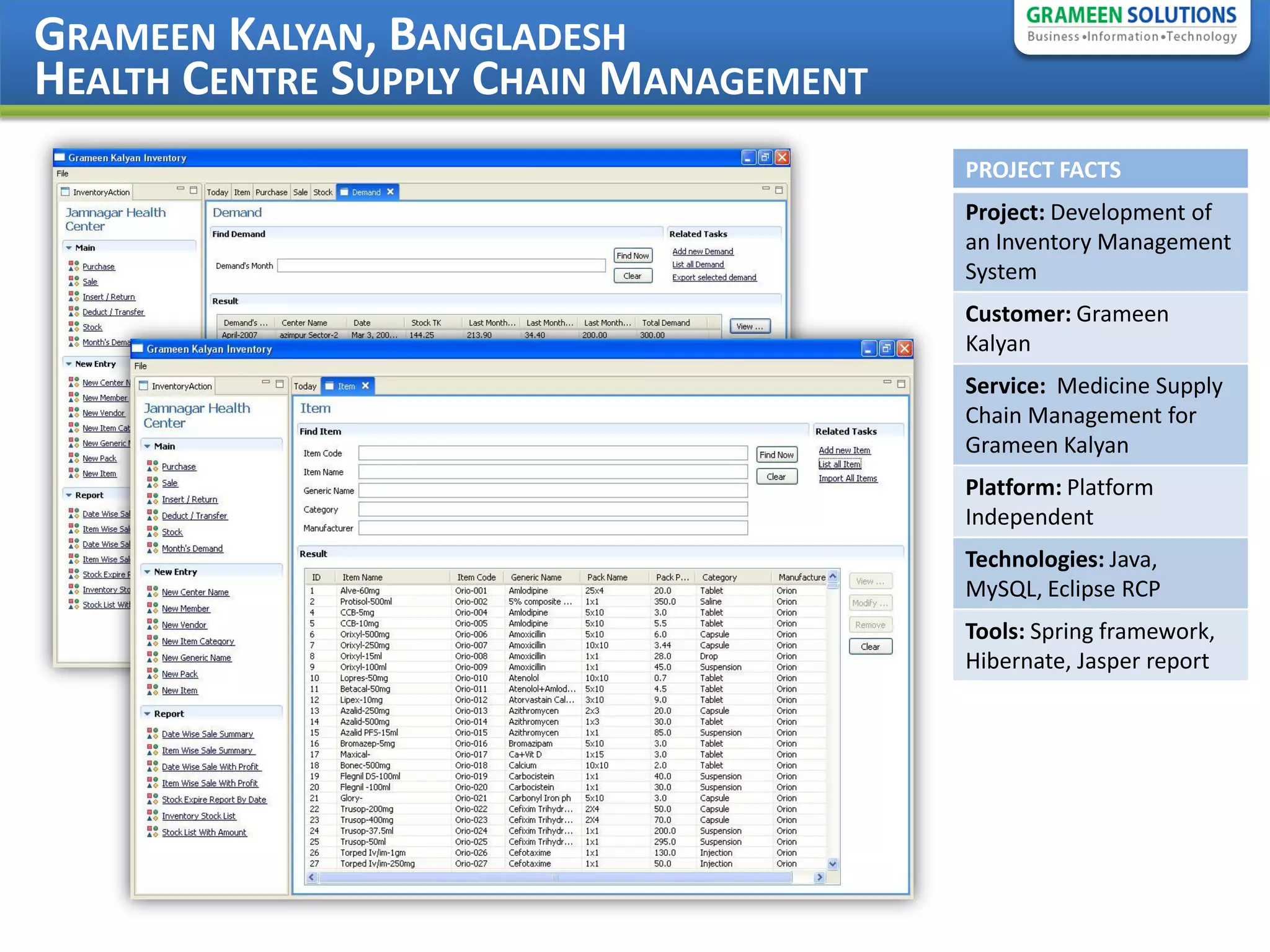Click the Date Wise Sale With Profit icon

point(152,767)
